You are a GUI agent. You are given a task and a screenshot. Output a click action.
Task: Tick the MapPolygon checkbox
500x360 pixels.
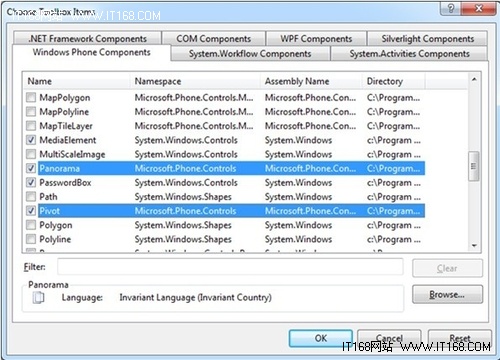tap(31, 98)
